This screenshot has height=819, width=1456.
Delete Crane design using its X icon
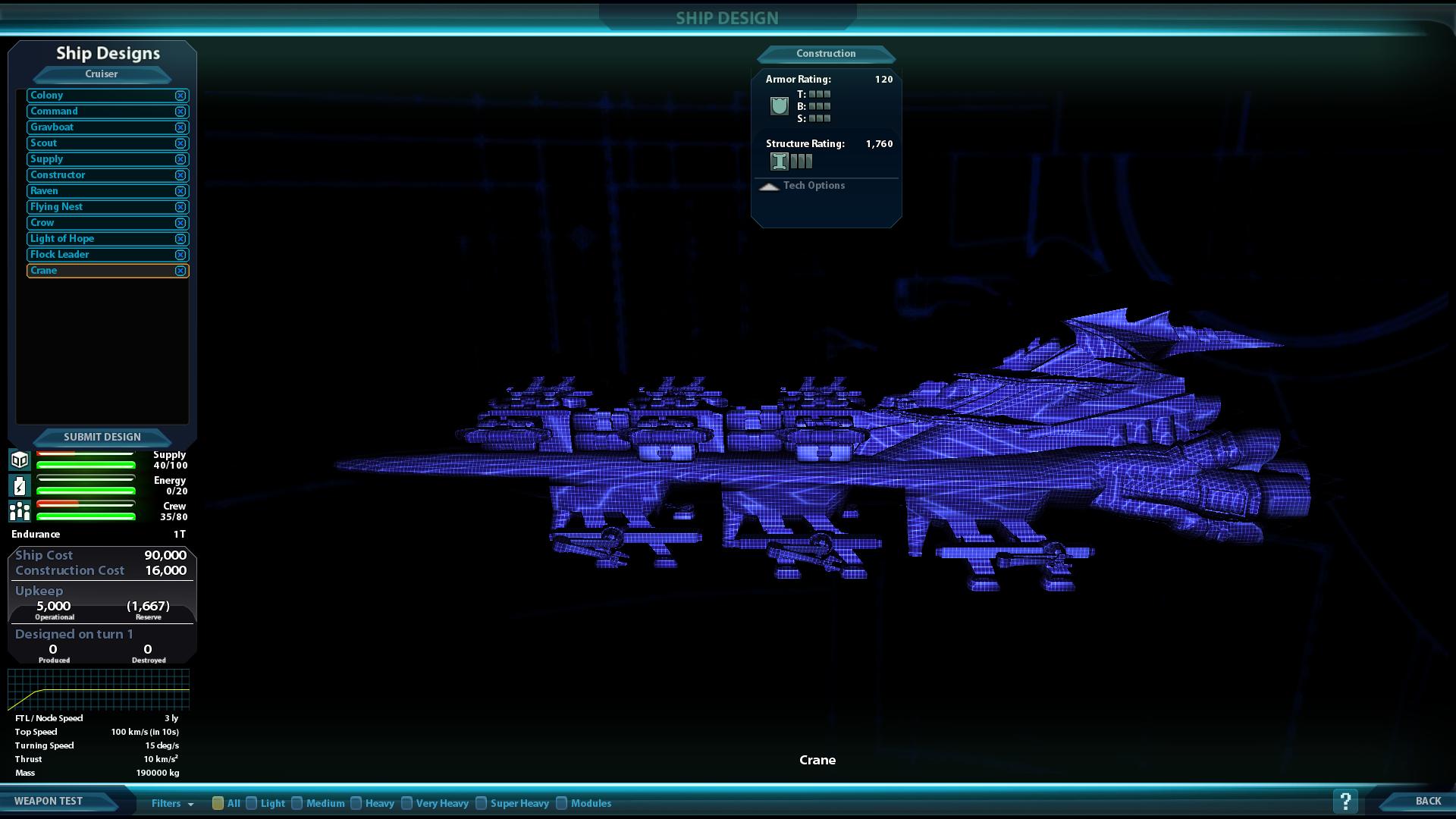[x=180, y=271]
